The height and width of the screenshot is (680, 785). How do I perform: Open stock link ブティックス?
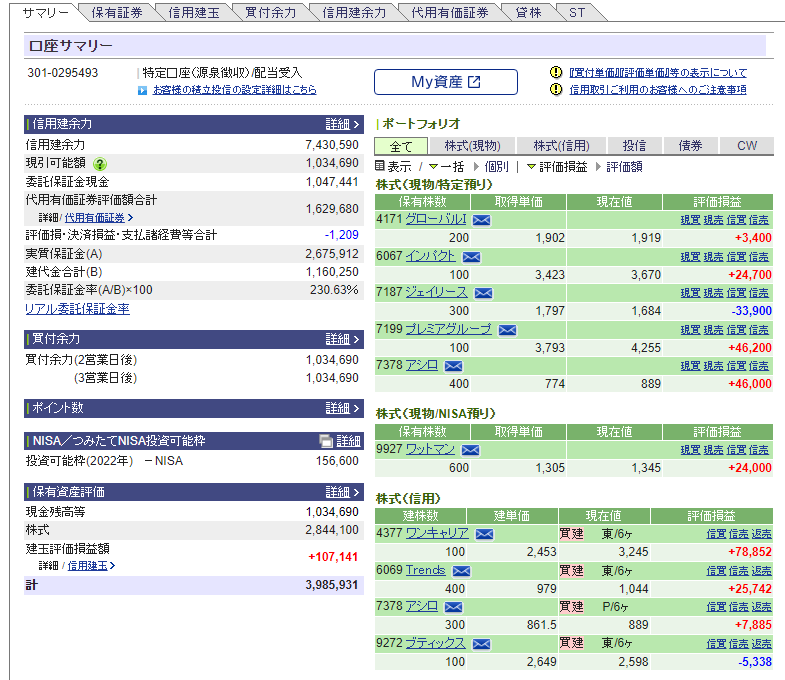click(436, 643)
